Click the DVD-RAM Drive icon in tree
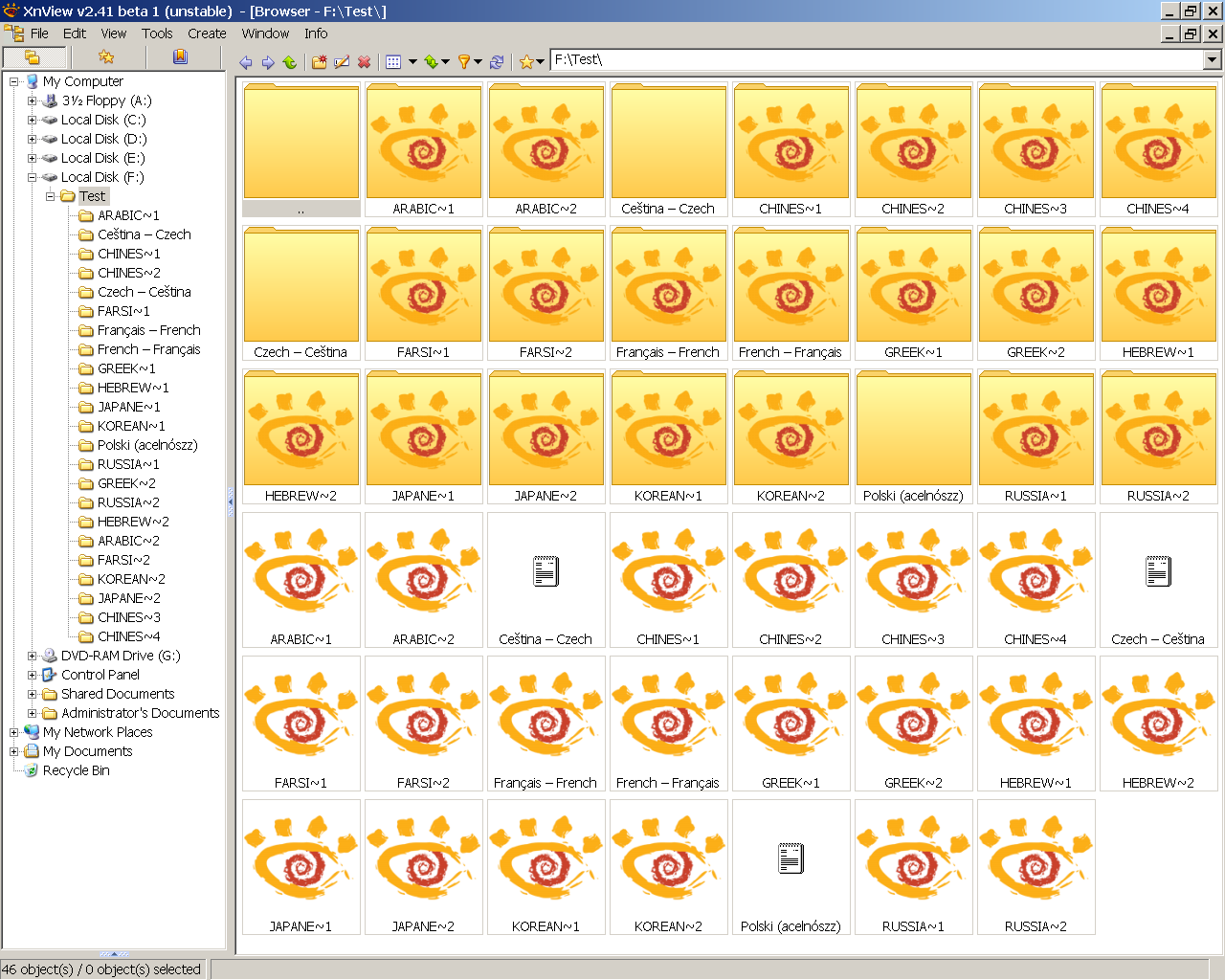 tap(50, 656)
